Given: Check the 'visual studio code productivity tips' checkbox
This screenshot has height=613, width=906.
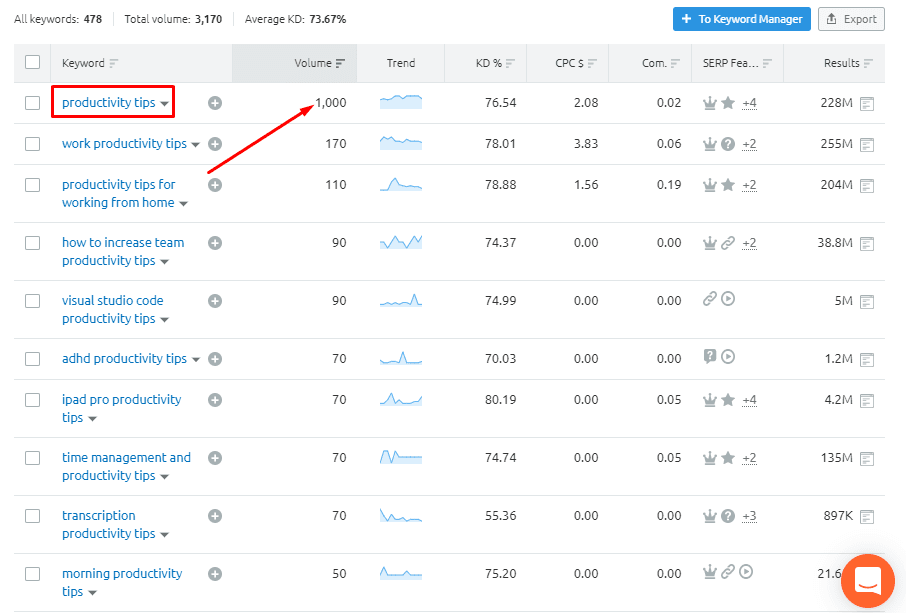Looking at the screenshot, I should click(x=32, y=301).
